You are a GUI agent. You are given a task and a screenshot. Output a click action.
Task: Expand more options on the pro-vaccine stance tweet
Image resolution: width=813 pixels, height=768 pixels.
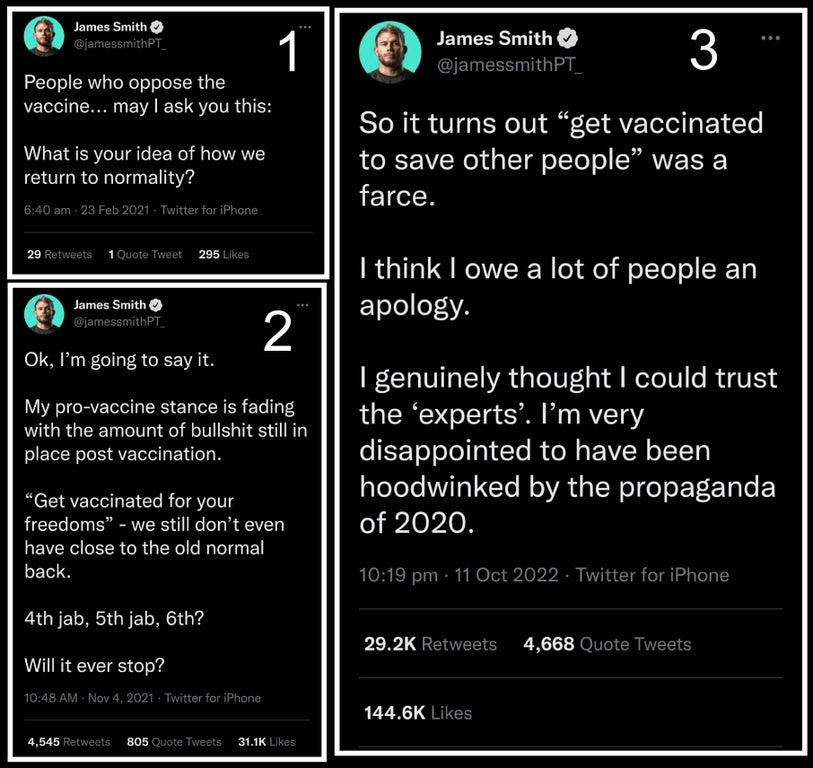pos(305,304)
